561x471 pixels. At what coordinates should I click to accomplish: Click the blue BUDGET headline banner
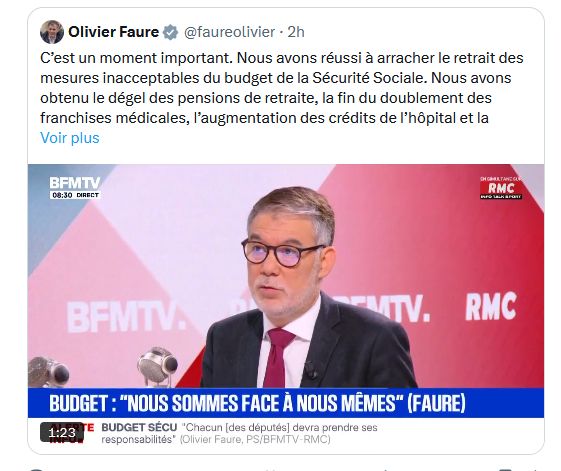[286, 403]
